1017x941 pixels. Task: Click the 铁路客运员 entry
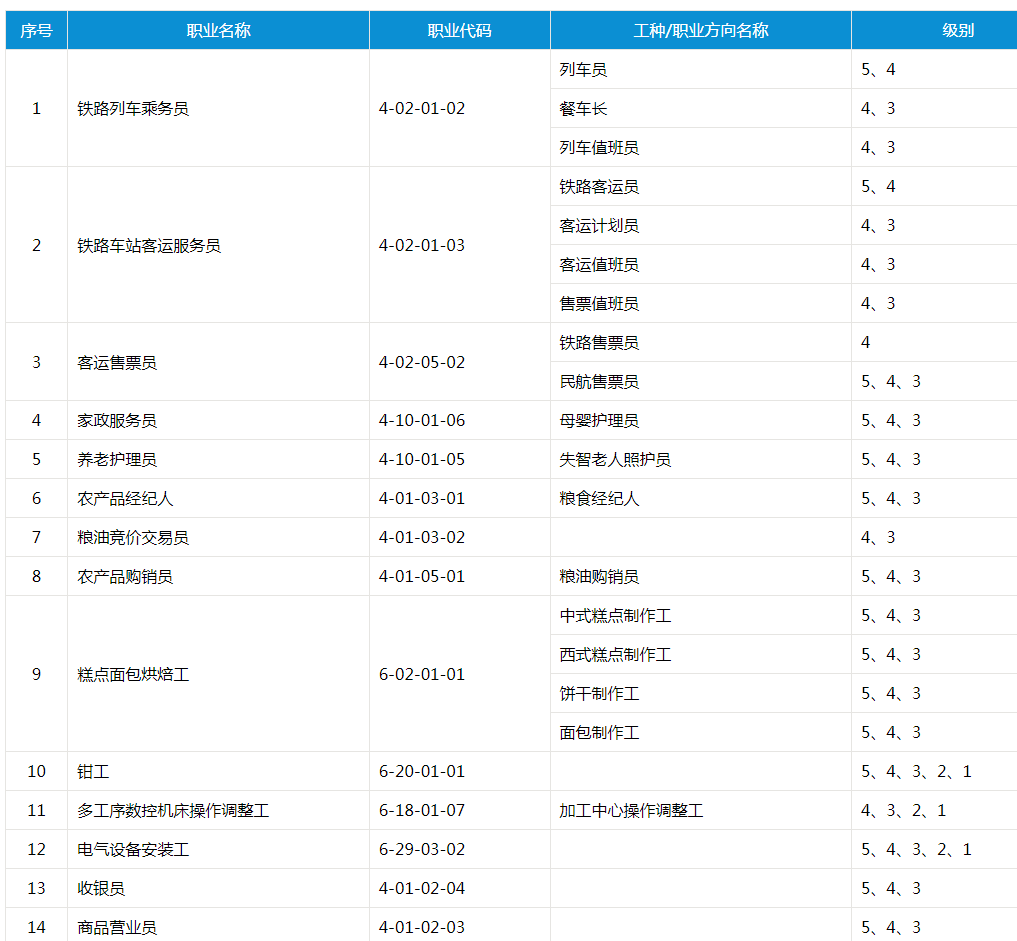tap(599, 187)
